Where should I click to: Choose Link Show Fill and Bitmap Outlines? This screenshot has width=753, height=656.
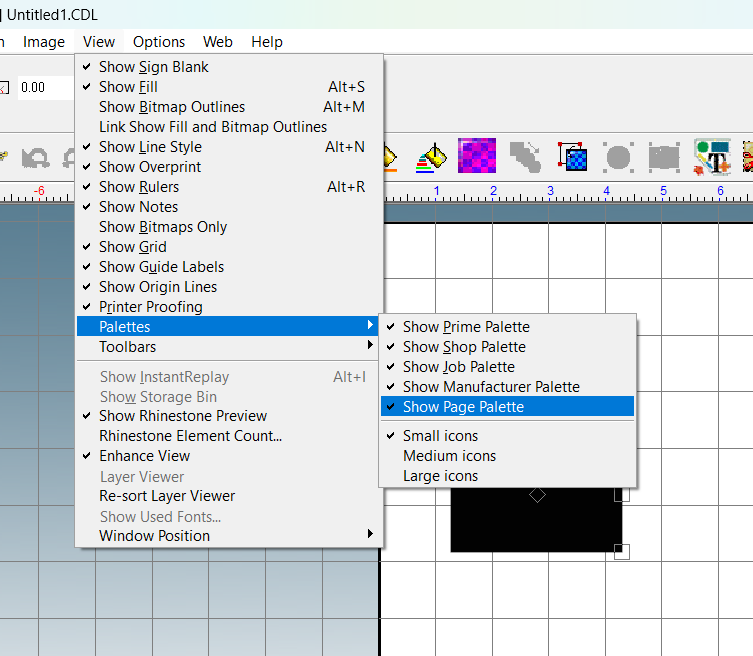(229, 127)
